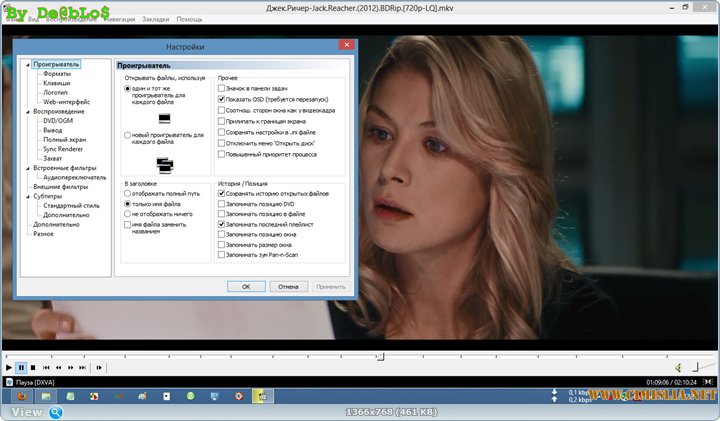Image resolution: width=720 pixels, height=421 pixels.
Task: Click the multiple player windows icon
Action: [x=165, y=163]
